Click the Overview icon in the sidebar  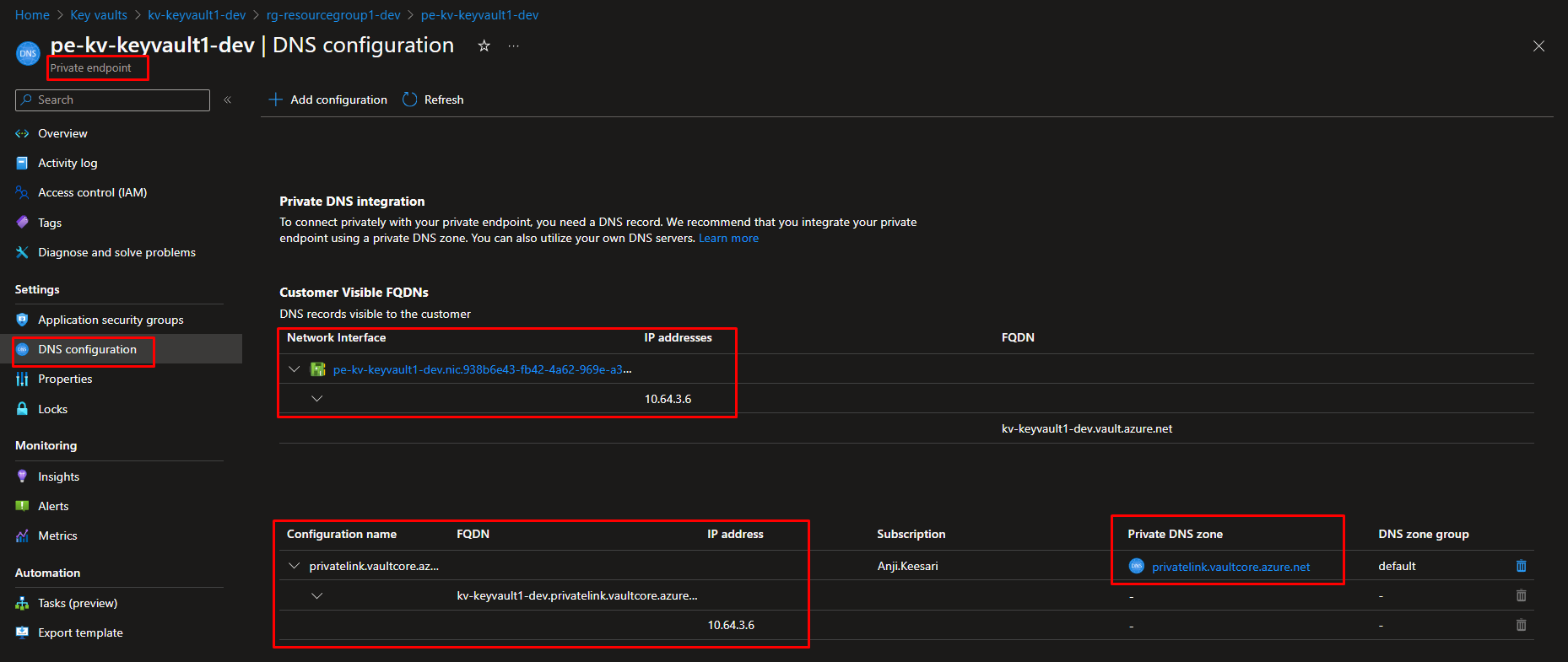22,133
